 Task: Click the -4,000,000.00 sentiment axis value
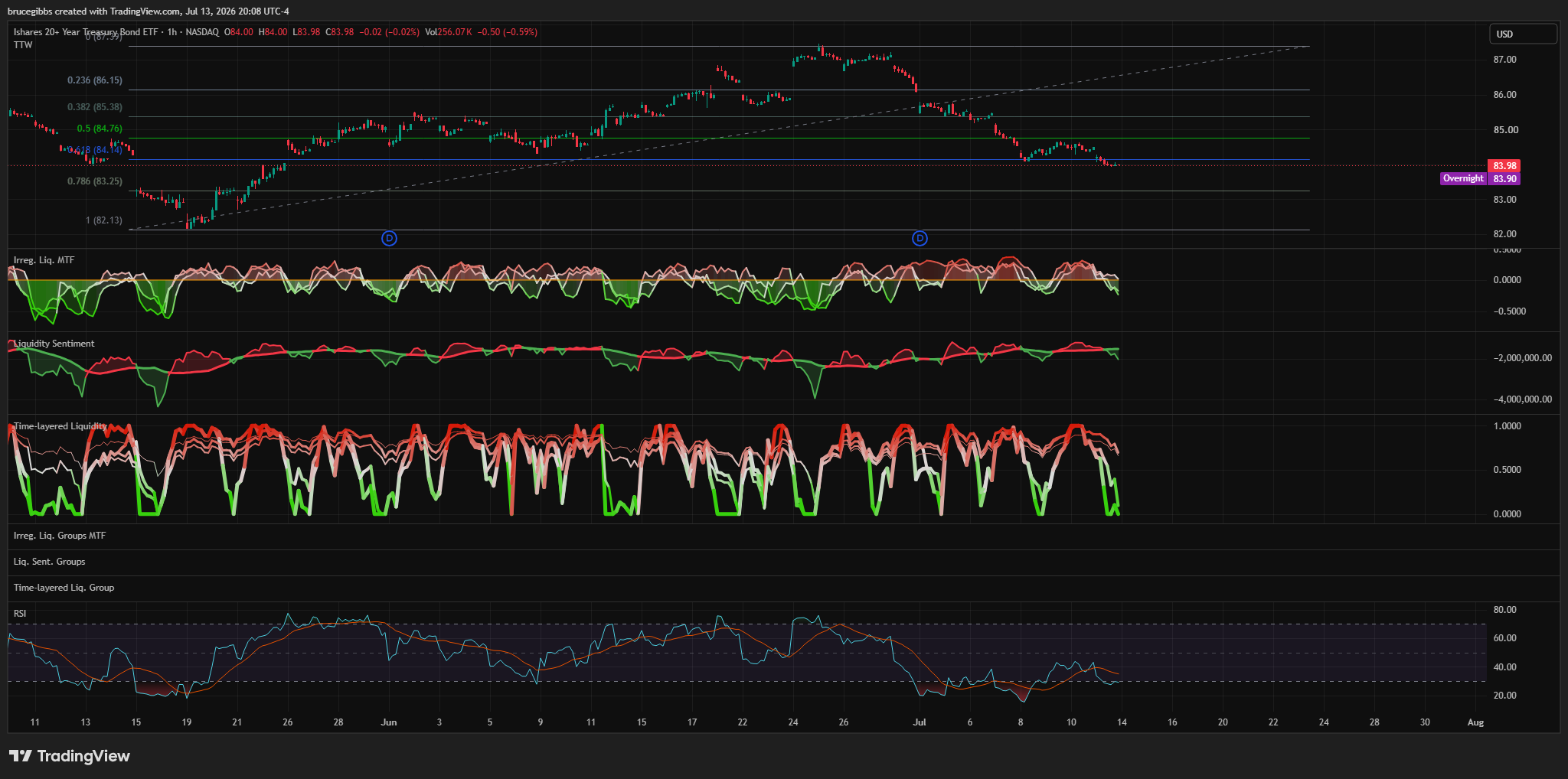point(1523,399)
